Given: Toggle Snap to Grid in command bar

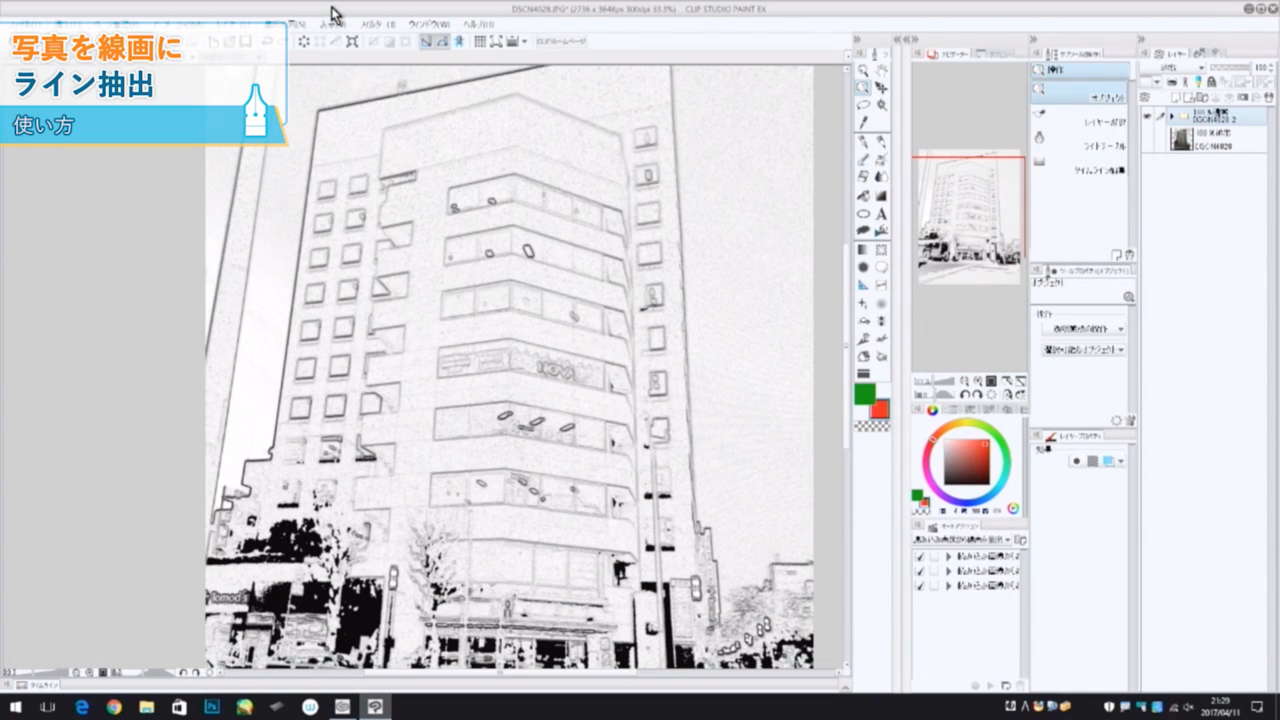Looking at the screenshot, I should pos(458,41).
